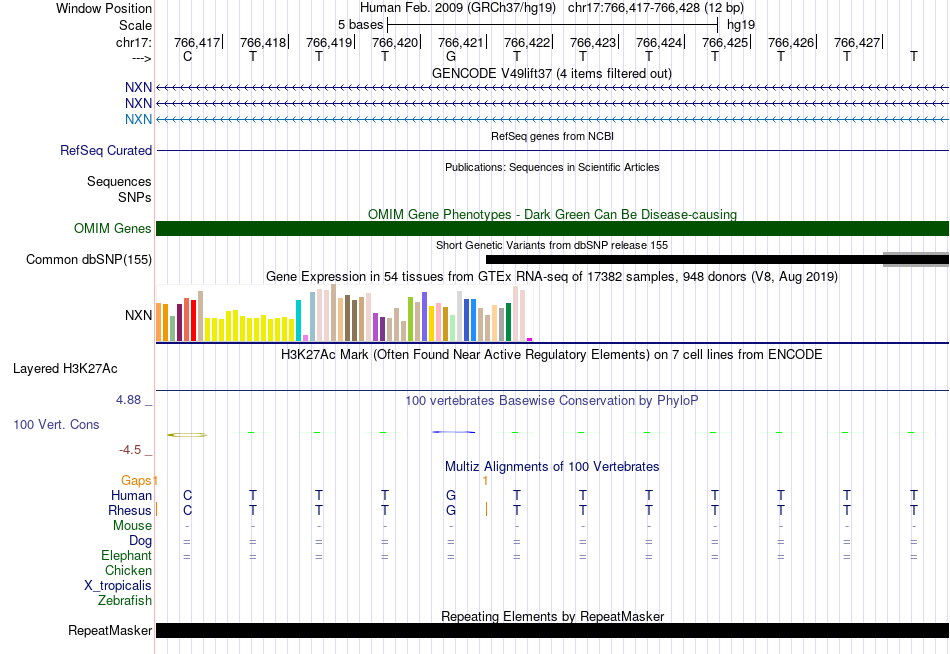Click the dark green bar in GTEx chart
This screenshot has height=654, width=950.
tap(508, 322)
